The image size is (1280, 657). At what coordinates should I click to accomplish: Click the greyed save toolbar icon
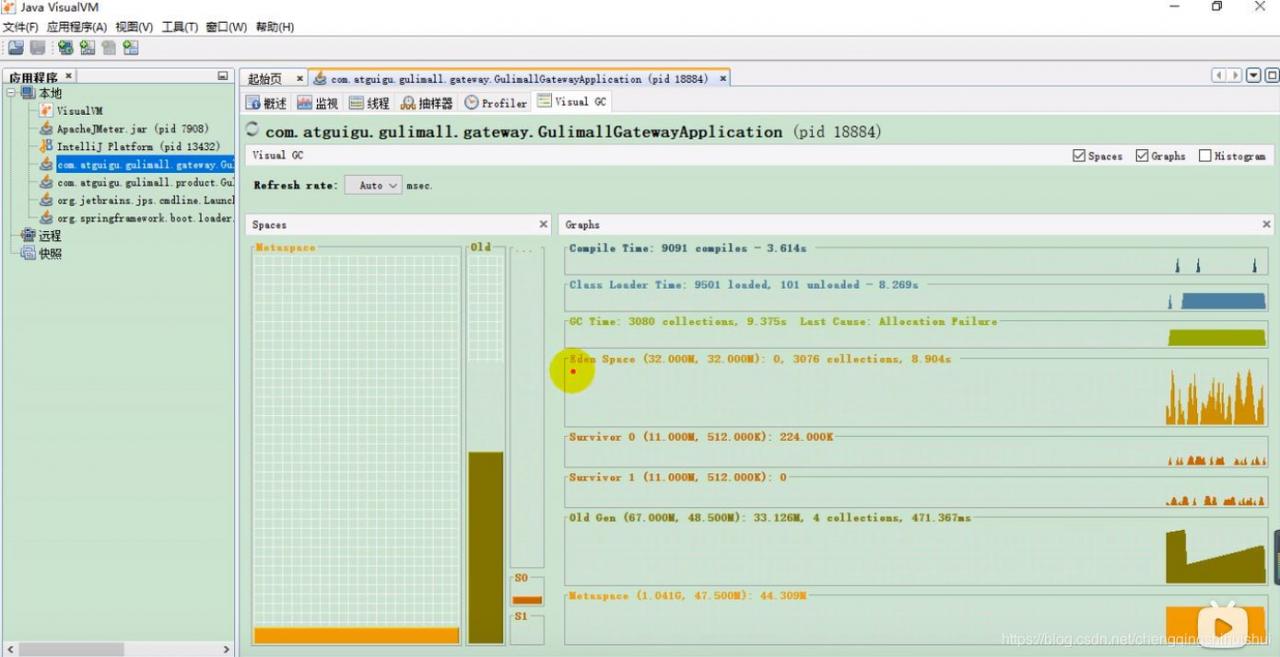click(38, 47)
